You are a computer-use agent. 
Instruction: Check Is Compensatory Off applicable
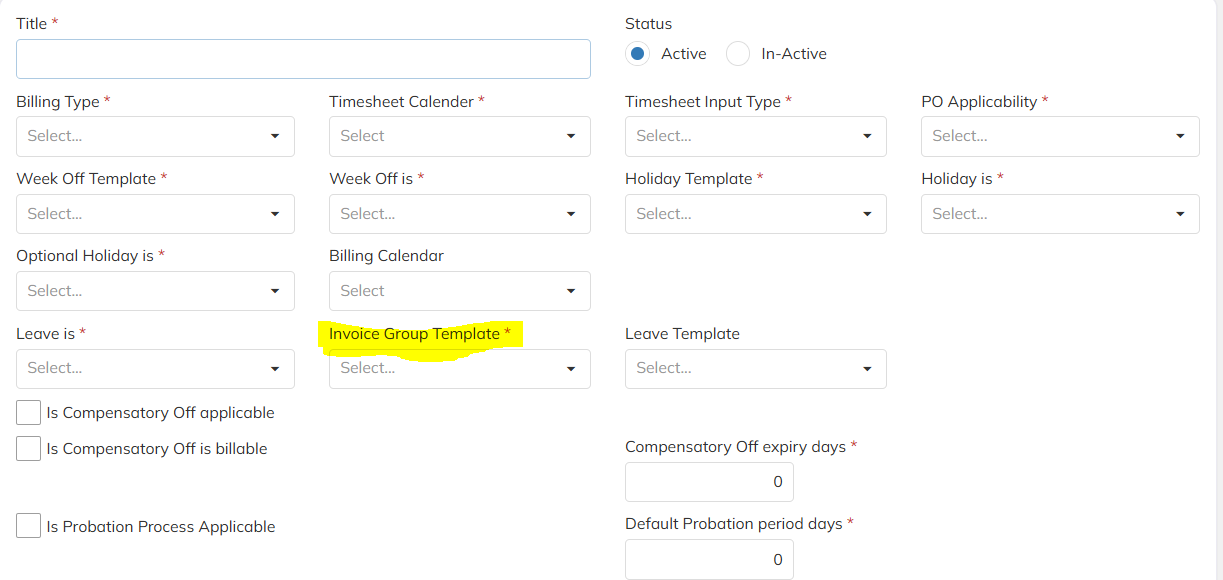click(29, 412)
